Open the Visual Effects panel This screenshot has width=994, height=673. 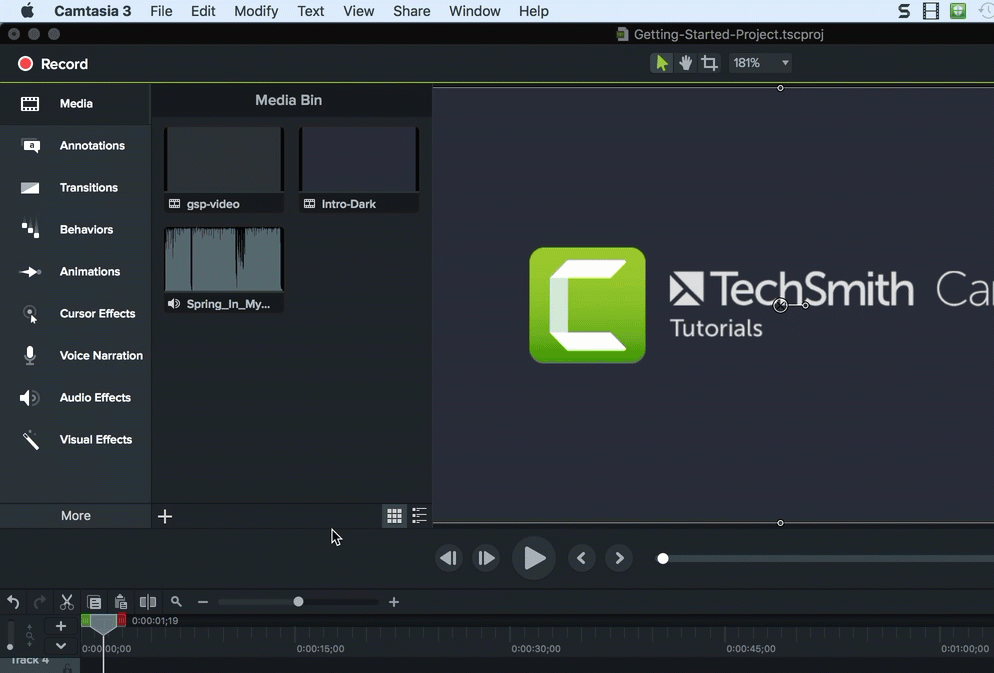[75, 439]
